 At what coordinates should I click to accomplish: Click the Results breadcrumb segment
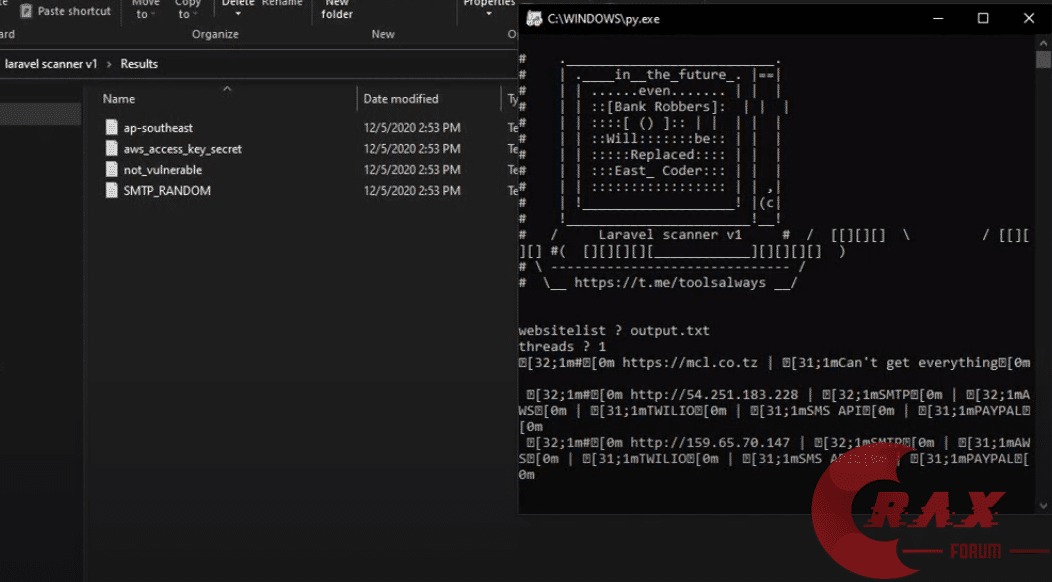click(x=139, y=64)
